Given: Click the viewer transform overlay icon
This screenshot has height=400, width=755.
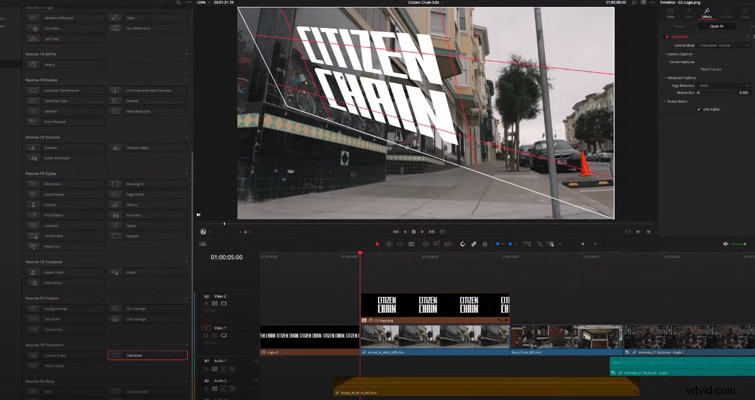Looking at the screenshot, I should 203,232.
